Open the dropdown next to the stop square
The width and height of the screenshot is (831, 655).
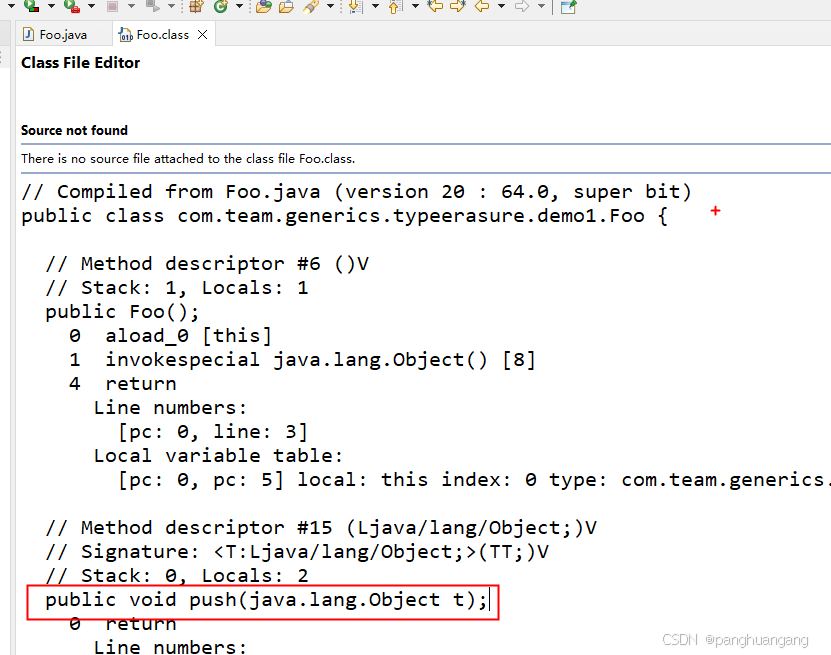(x=131, y=6)
